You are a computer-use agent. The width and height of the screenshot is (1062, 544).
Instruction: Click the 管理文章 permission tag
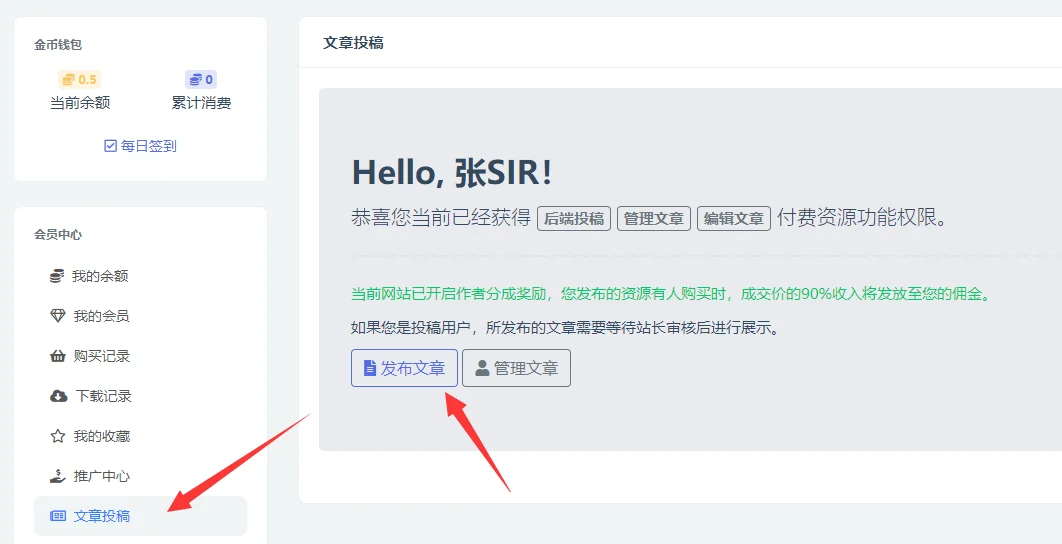tap(654, 218)
